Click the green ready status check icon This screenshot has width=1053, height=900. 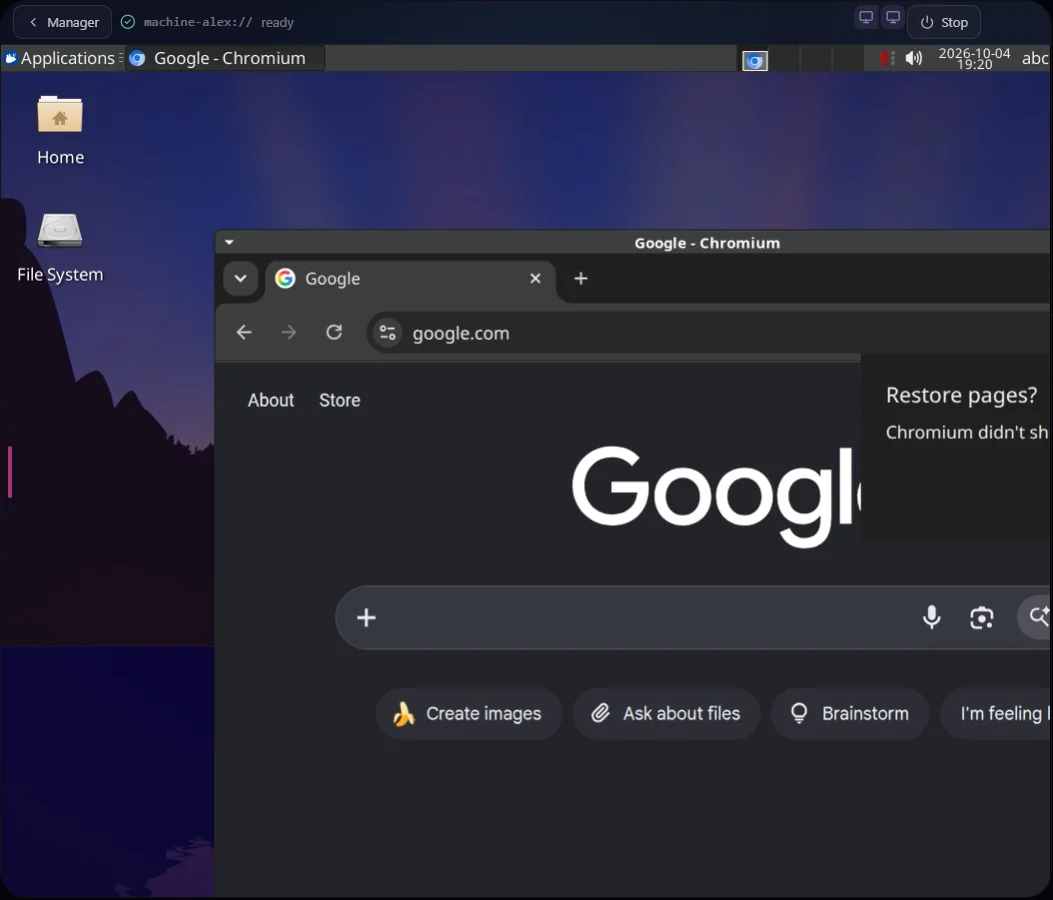pyautogui.click(x=128, y=22)
